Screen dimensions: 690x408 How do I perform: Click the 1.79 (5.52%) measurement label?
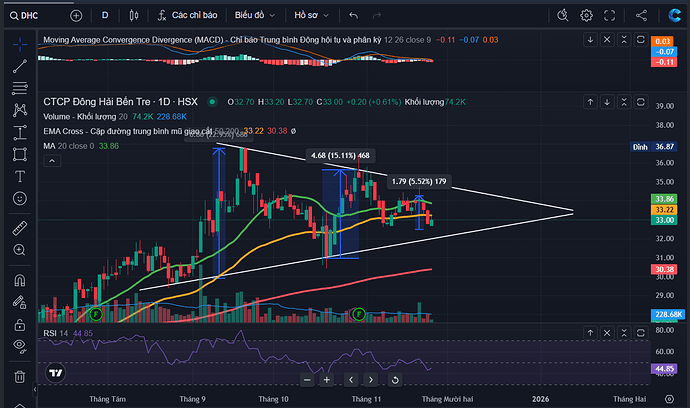[419, 181]
